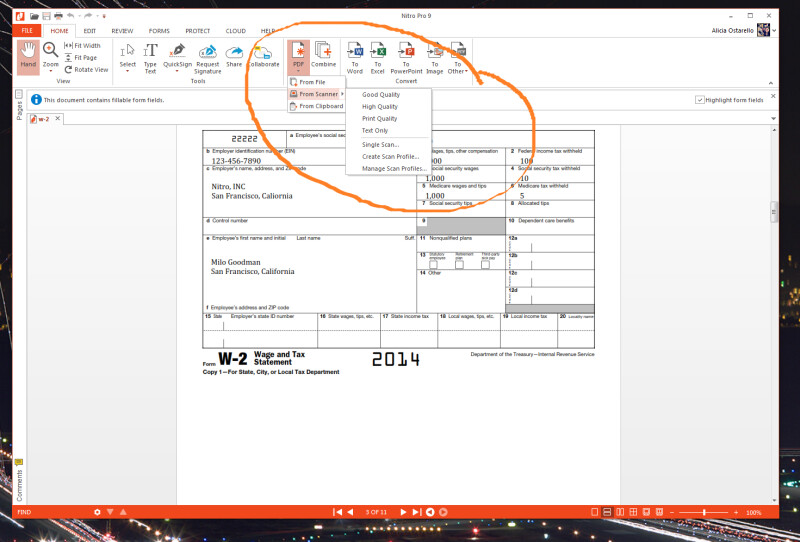This screenshot has height=542, width=800.
Task: Open the Collaborate tool
Action: click(x=264, y=55)
